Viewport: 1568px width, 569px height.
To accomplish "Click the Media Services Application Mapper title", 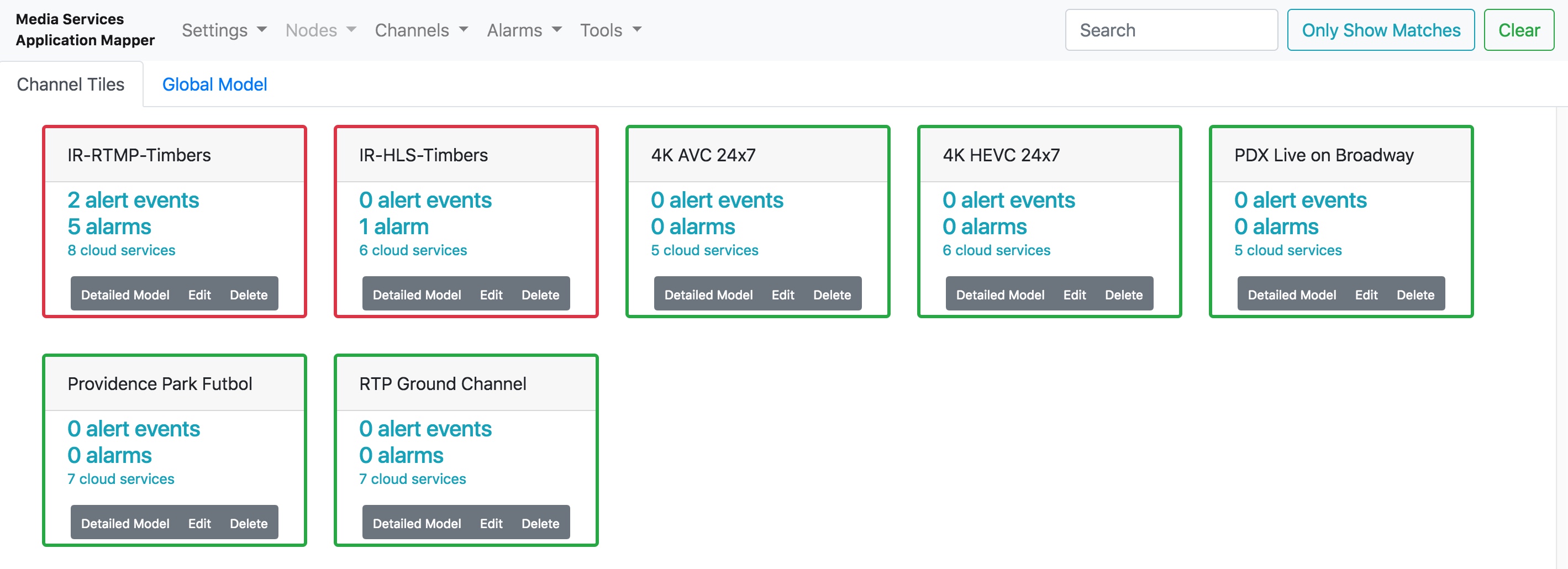I will (85, 29).
